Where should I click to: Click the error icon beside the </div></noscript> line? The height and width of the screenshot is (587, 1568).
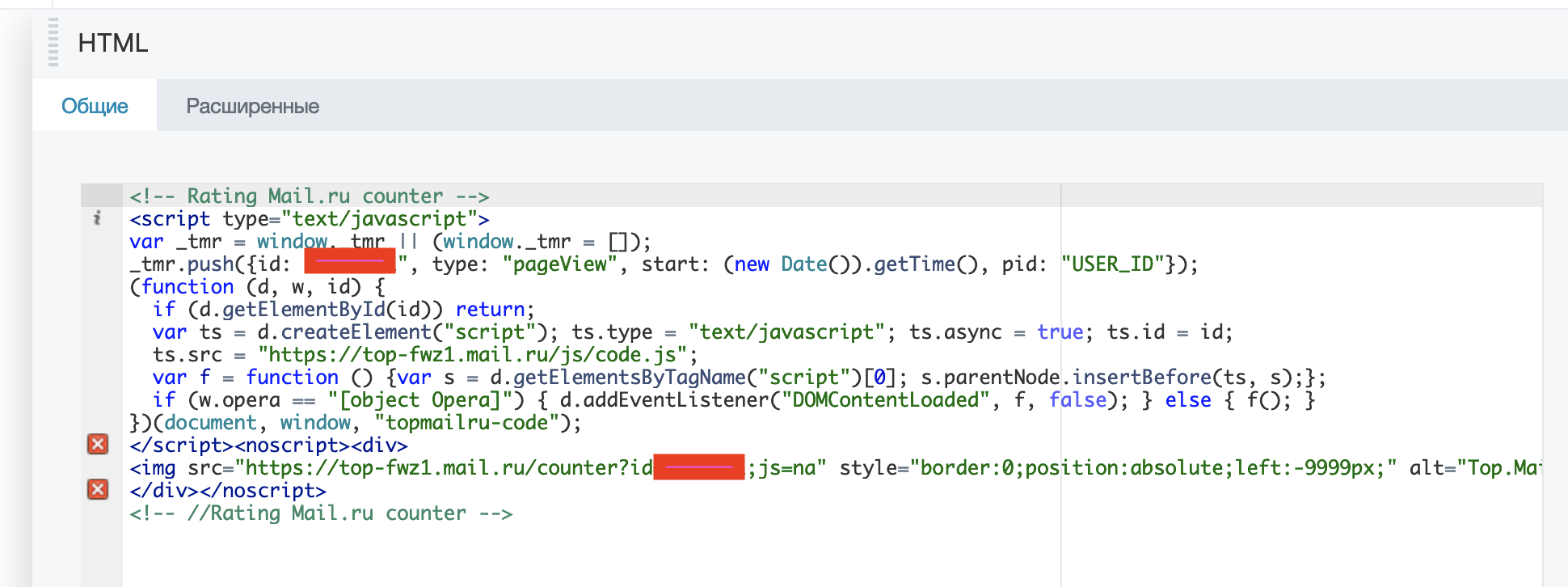[x=98, y=489]
